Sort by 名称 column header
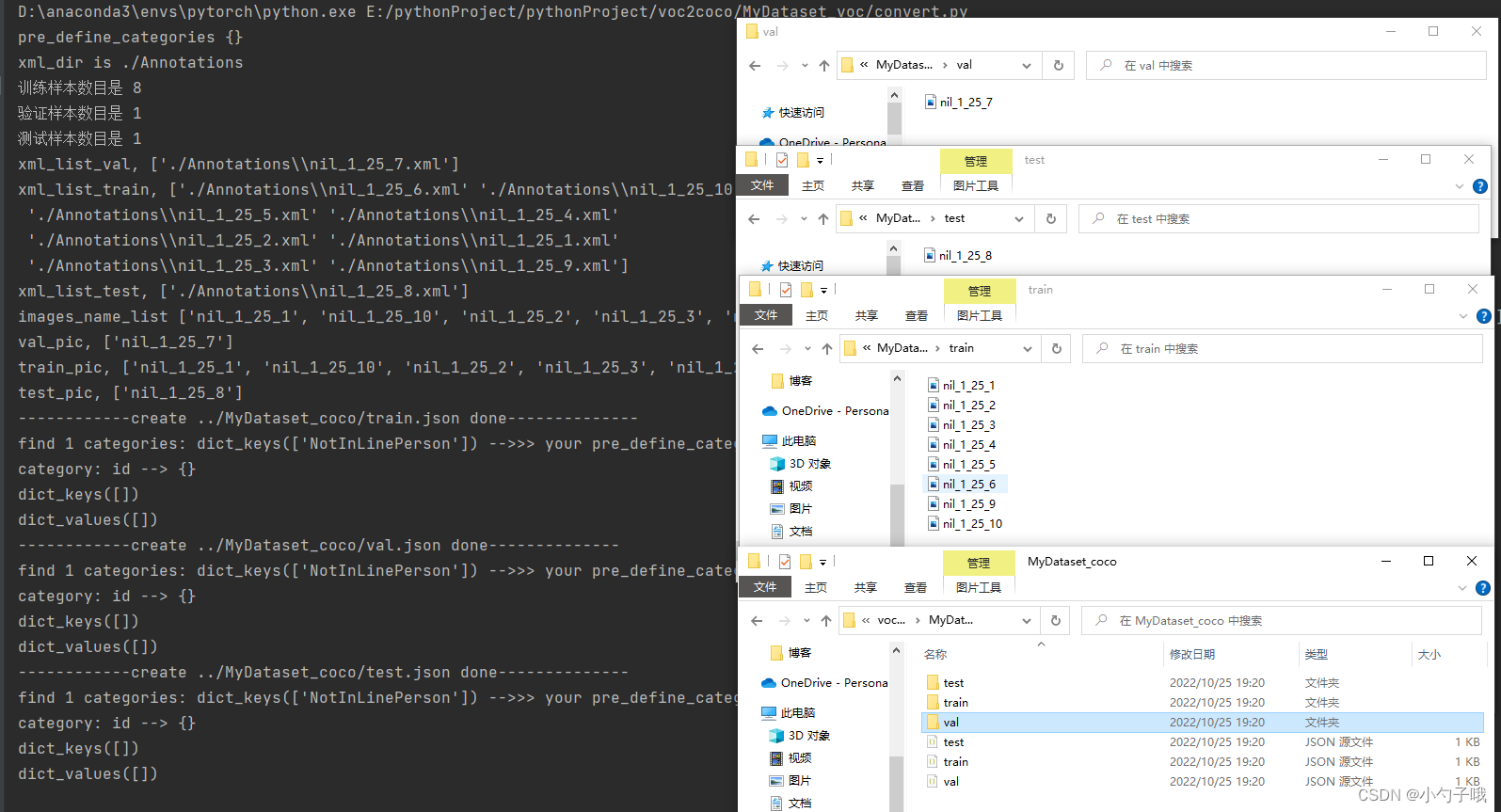Image resolution: width=1501 pixels, height=812 pixels. click(935, 655)
